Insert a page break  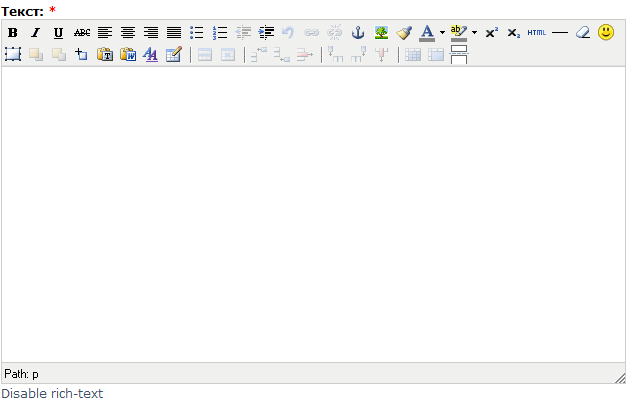click(x=459, y=54)
